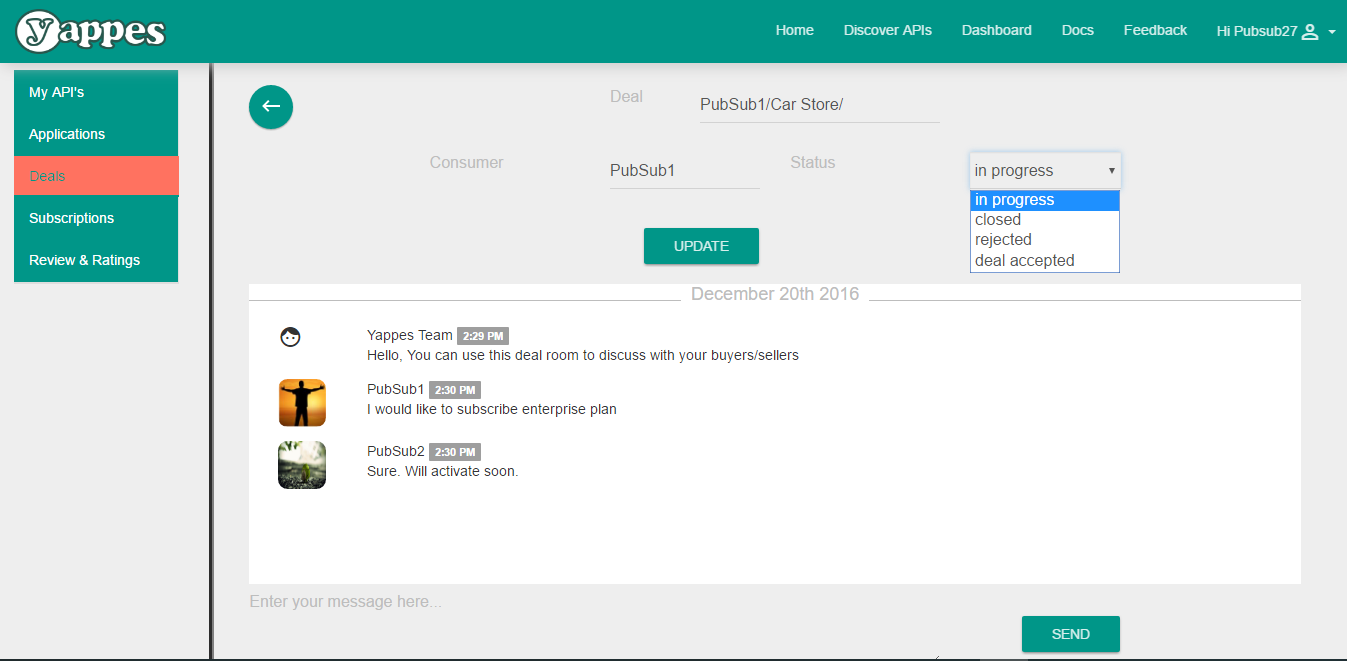Click 'PubSub1' sender name in chat
The width and height of the screenshot is (1347, 661).
[396, 390]
